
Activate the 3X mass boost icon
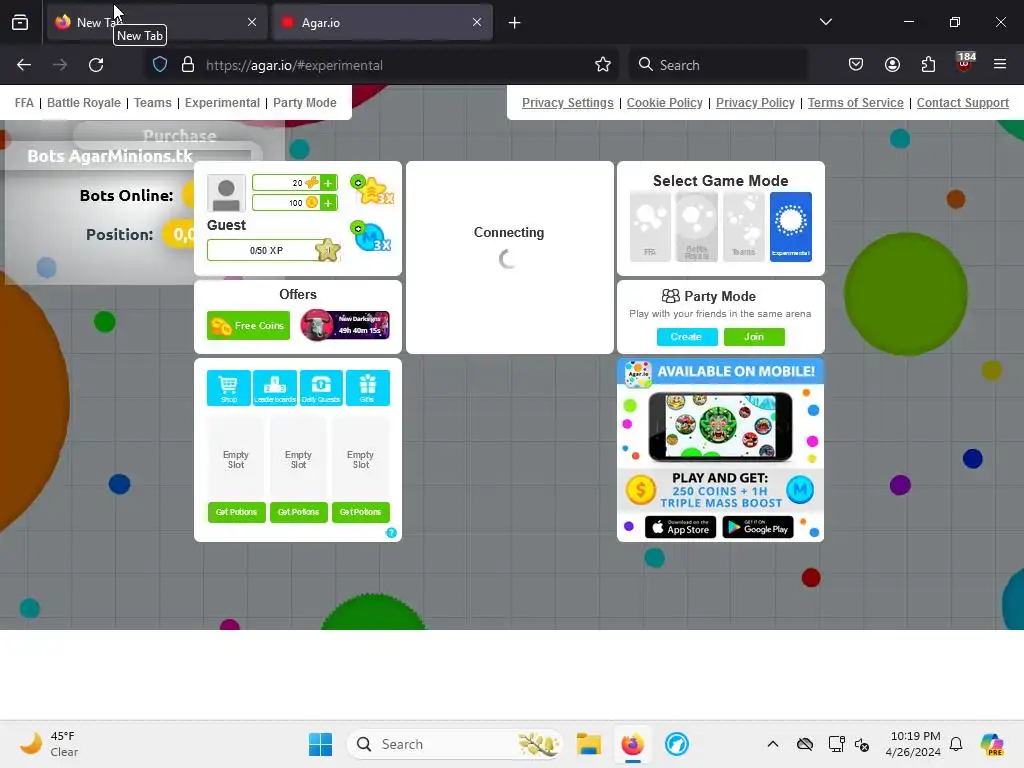tap(371, 236)
